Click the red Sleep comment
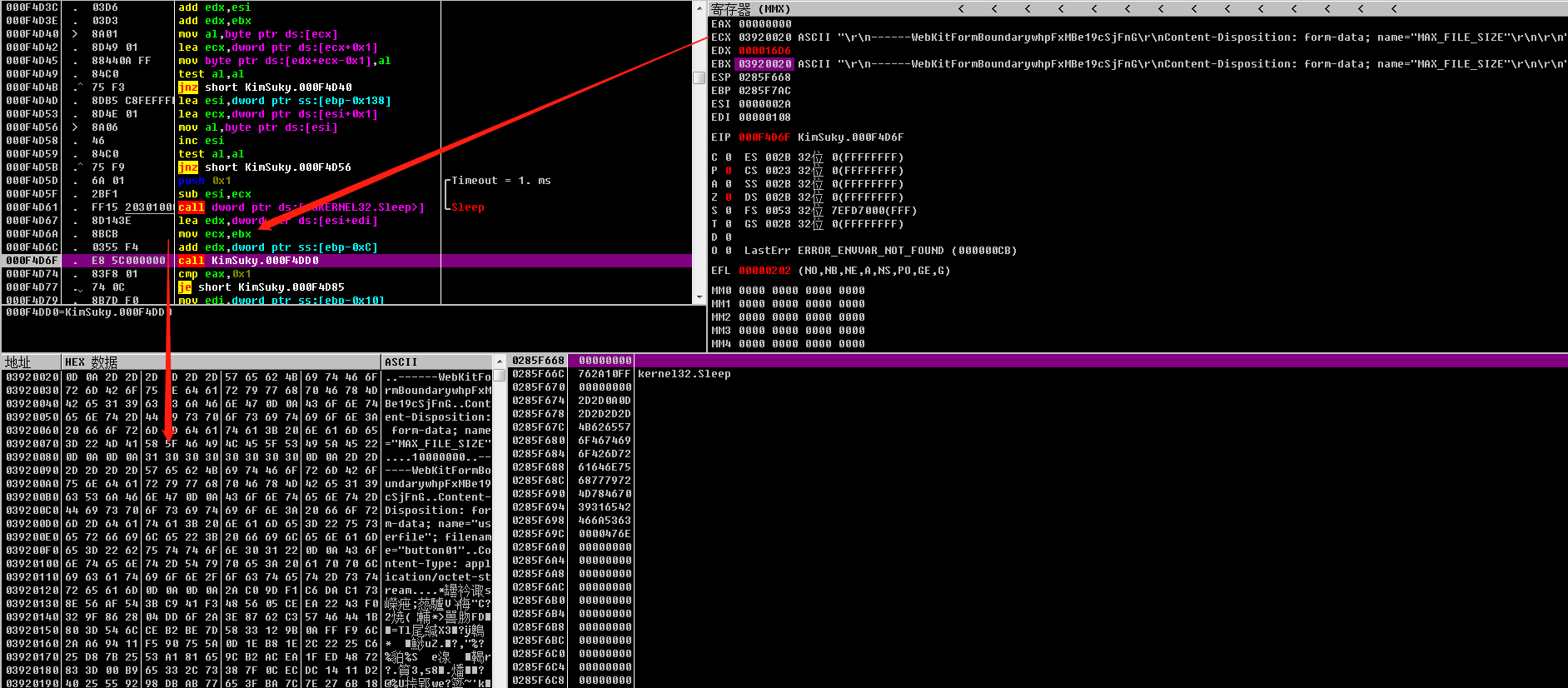Viewport: 1568px width, 688px height. coord(468,207)
